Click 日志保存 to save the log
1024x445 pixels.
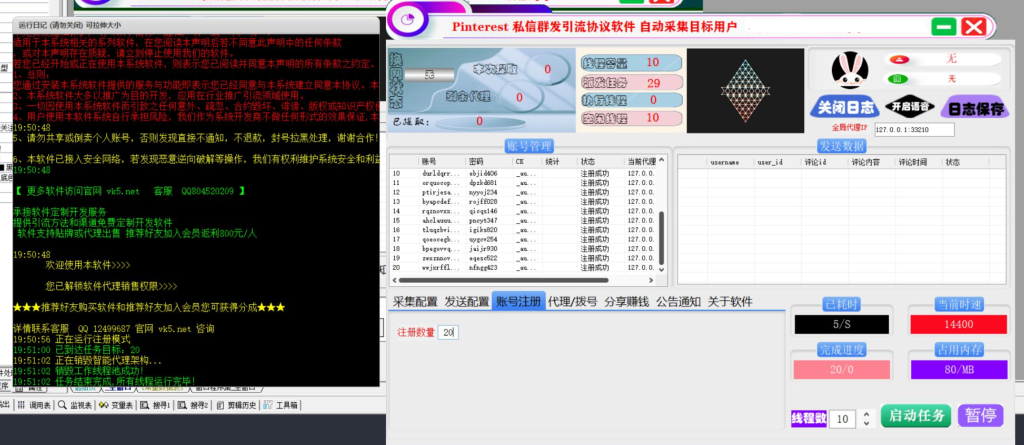pyautogui.click(x=975, y=108)
